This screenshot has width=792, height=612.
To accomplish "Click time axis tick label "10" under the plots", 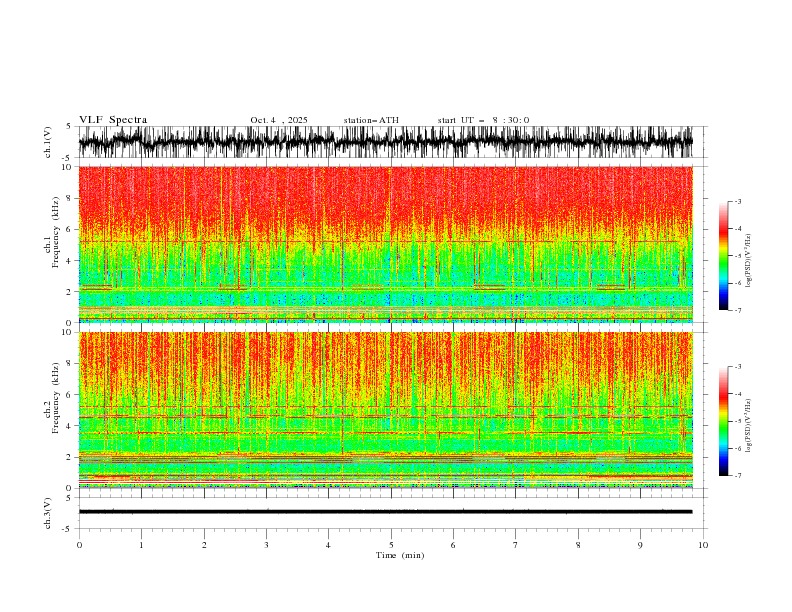I will [x=703, y=545].
